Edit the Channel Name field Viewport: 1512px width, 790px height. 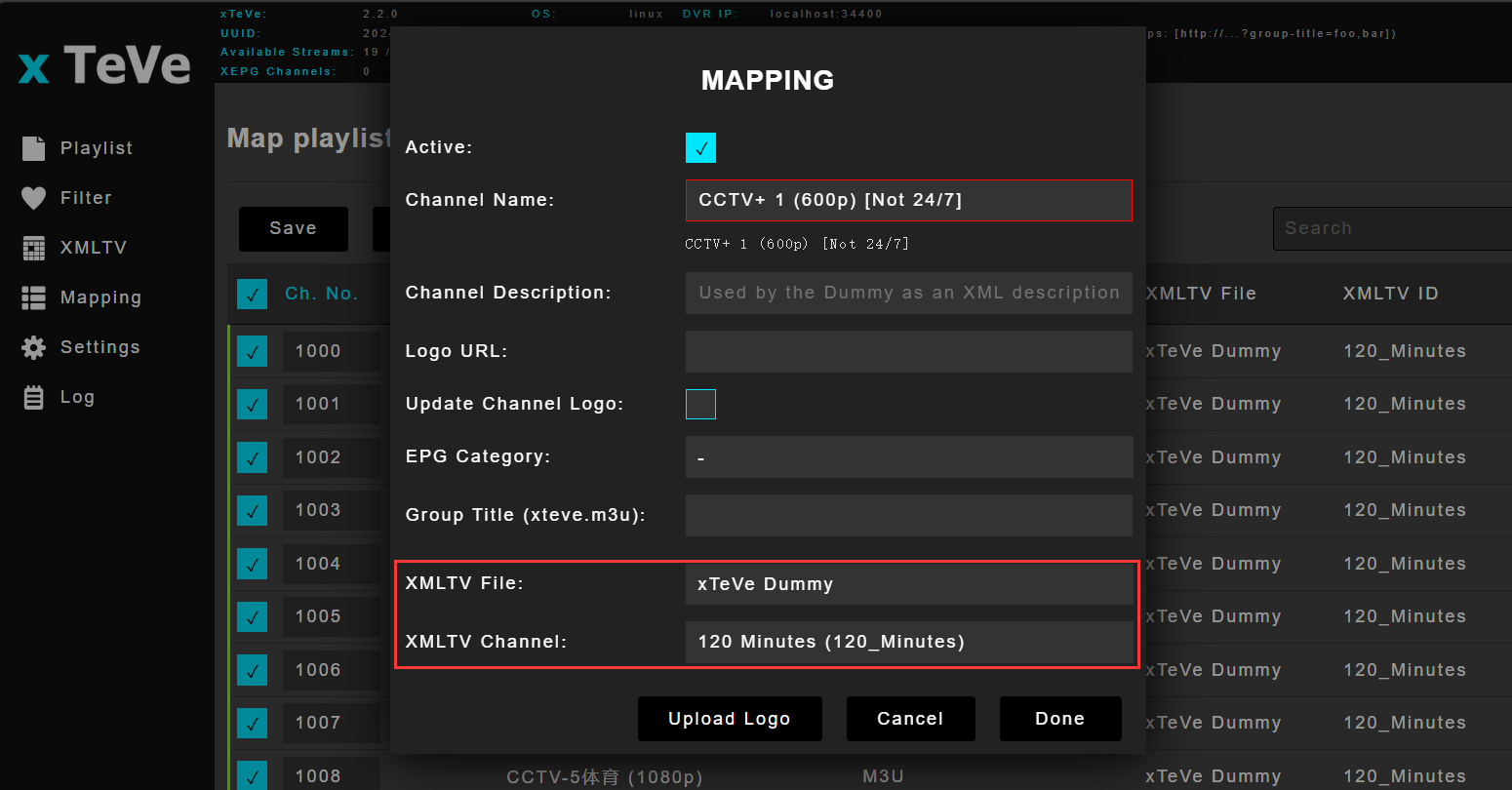coord(908,200)
